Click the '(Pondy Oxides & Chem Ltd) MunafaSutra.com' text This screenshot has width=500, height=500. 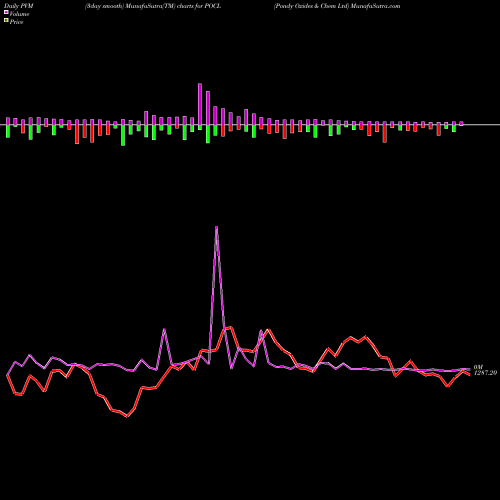[337, 6]
